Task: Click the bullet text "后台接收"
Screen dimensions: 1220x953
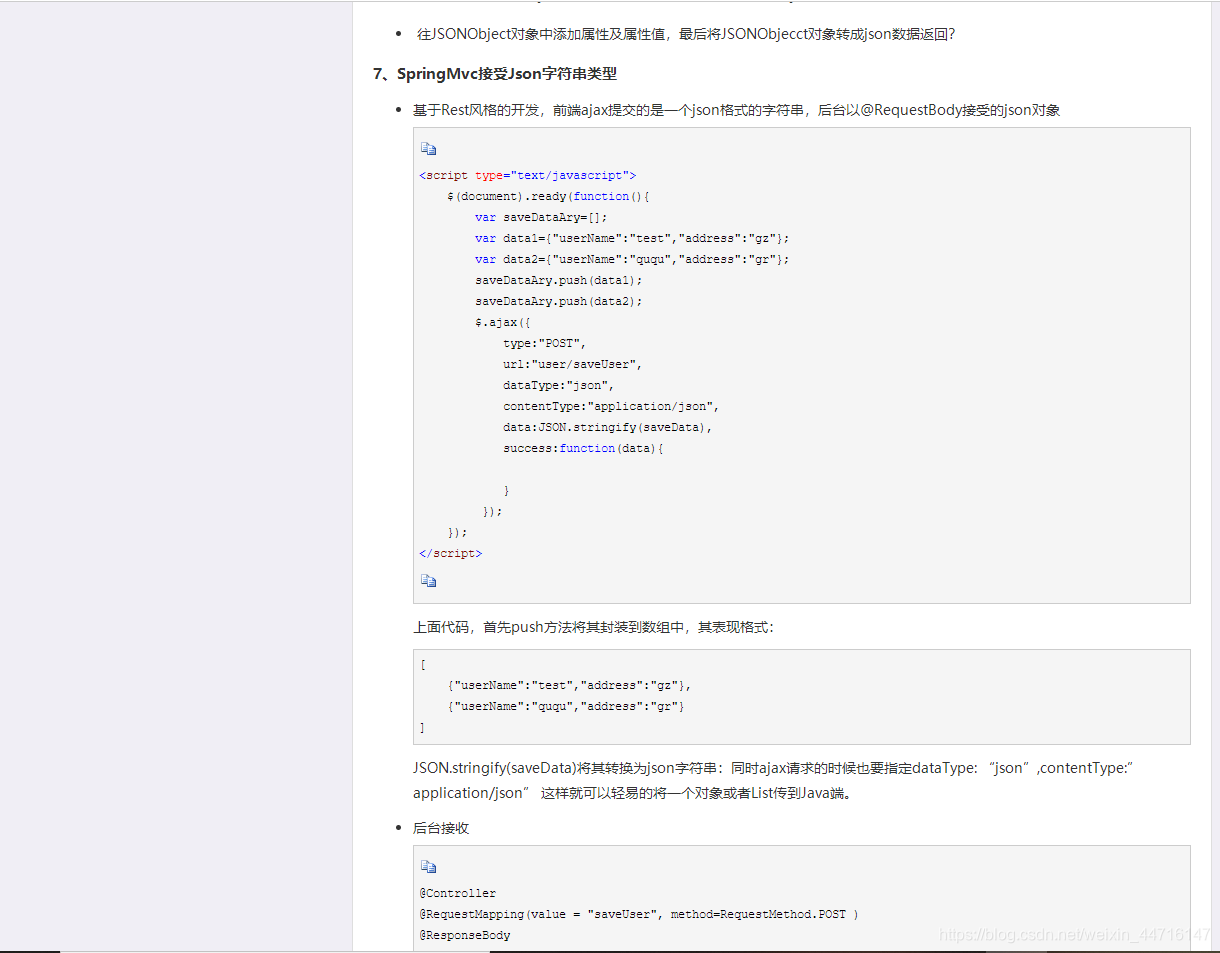Action: (x=441, y=829)
